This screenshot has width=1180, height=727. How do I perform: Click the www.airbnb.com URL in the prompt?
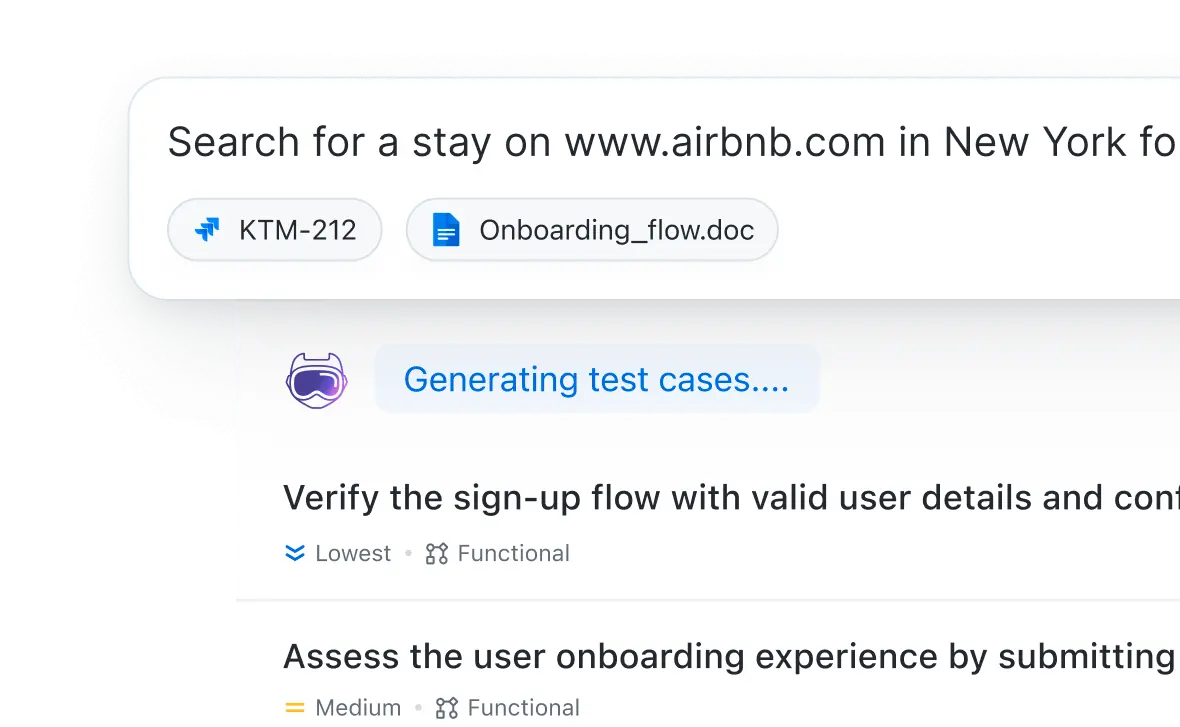click(x=725, y=143)
